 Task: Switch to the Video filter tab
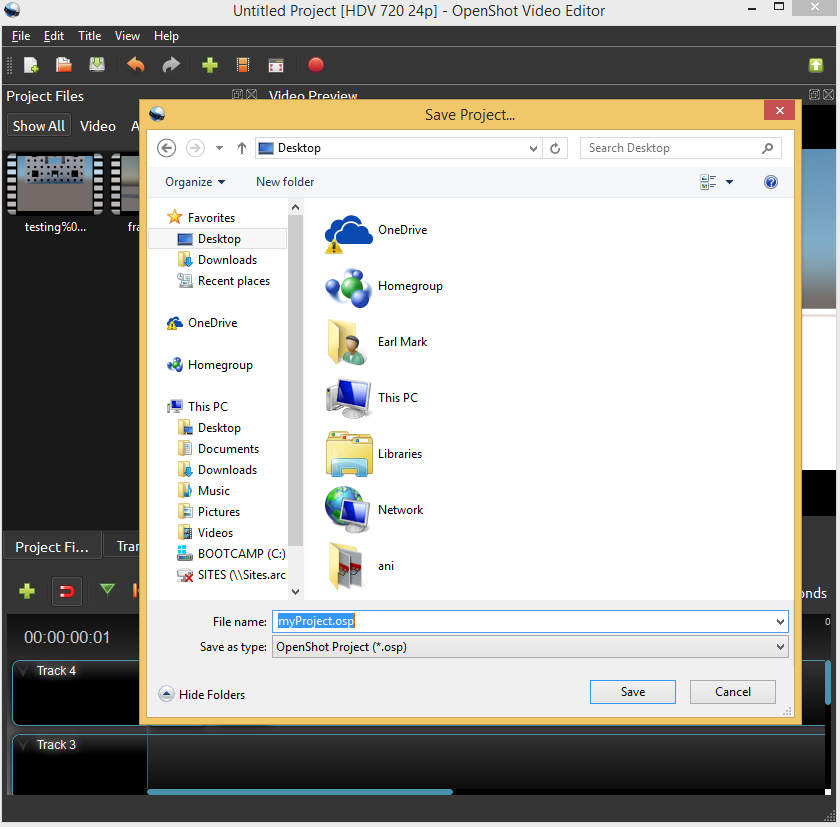(98, 126)
